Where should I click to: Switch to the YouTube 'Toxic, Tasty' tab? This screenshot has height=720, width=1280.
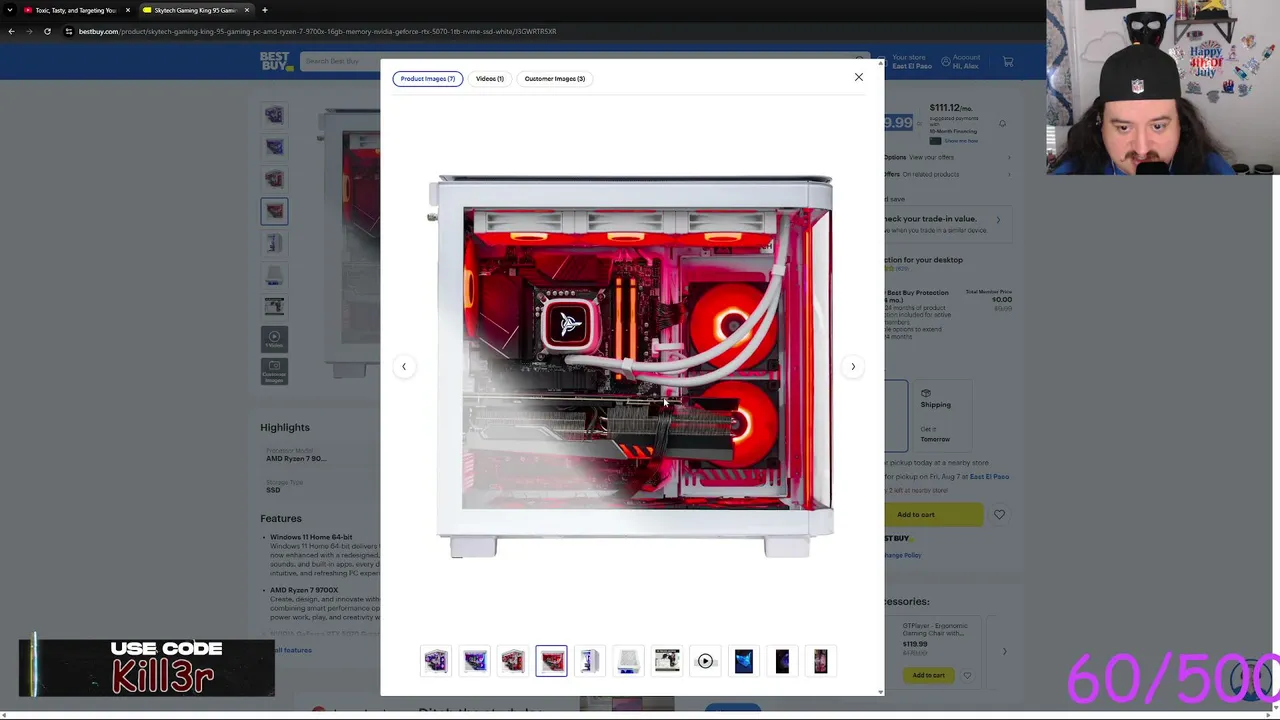76,10
